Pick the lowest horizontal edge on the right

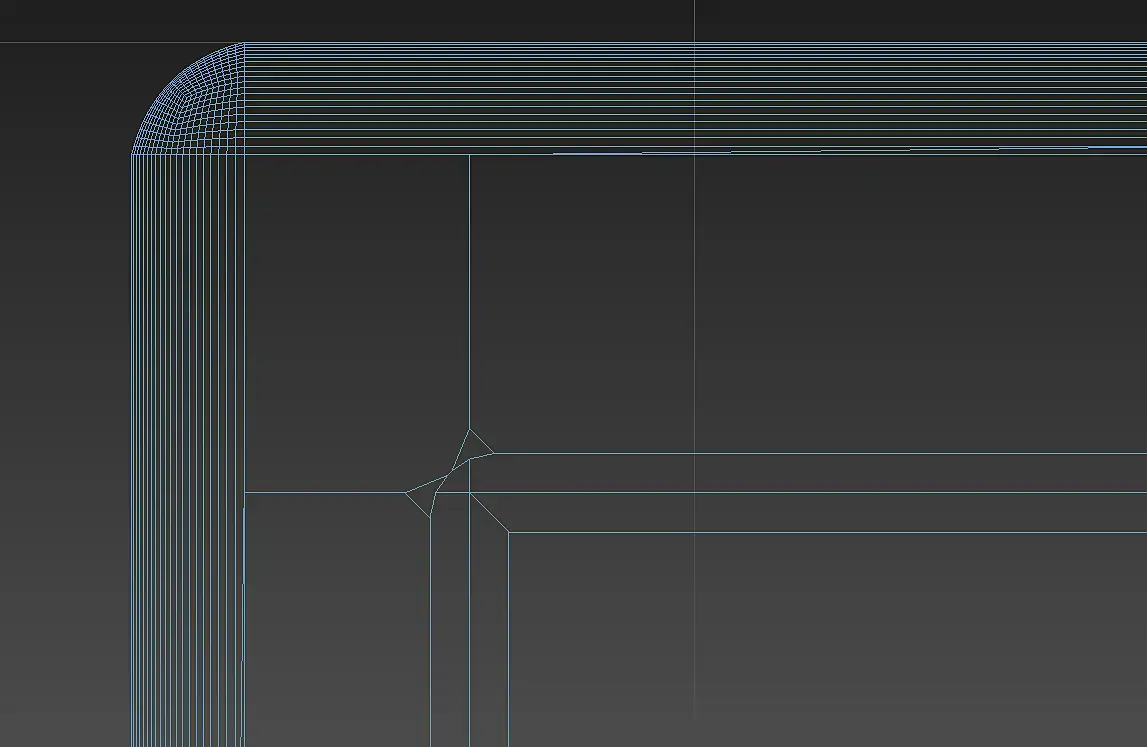pyautogui.click(x=827, y=533)
